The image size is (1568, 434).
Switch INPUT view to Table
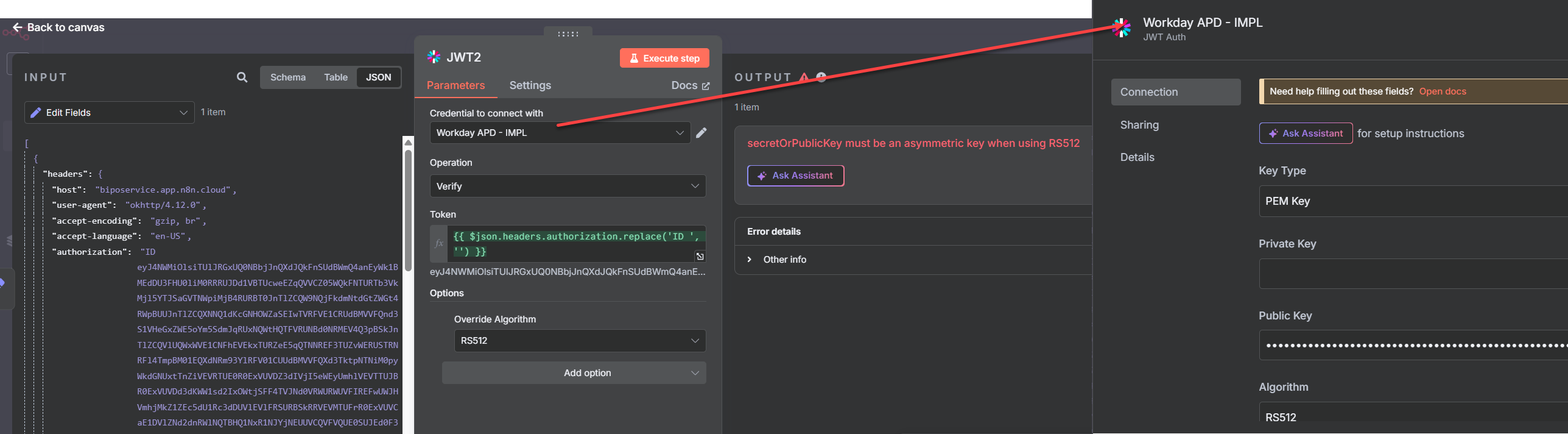click(x=336, y=77)
